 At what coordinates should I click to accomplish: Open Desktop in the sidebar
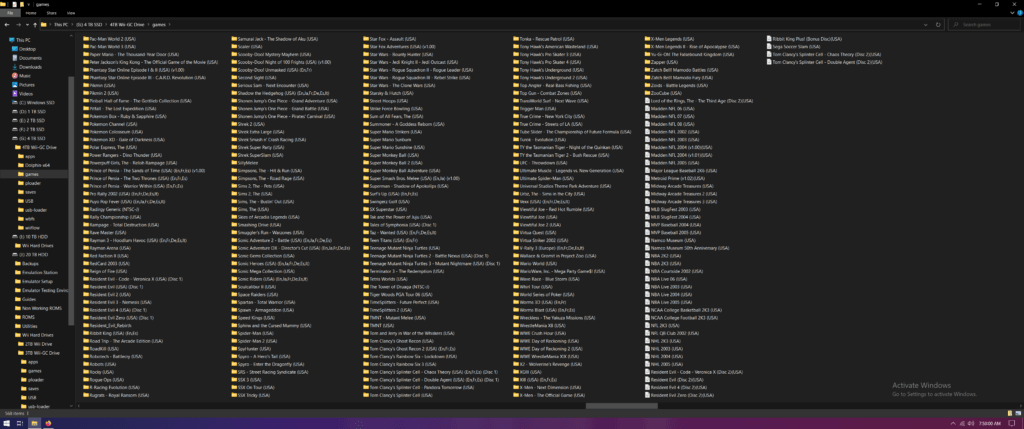tap(24, 49)
